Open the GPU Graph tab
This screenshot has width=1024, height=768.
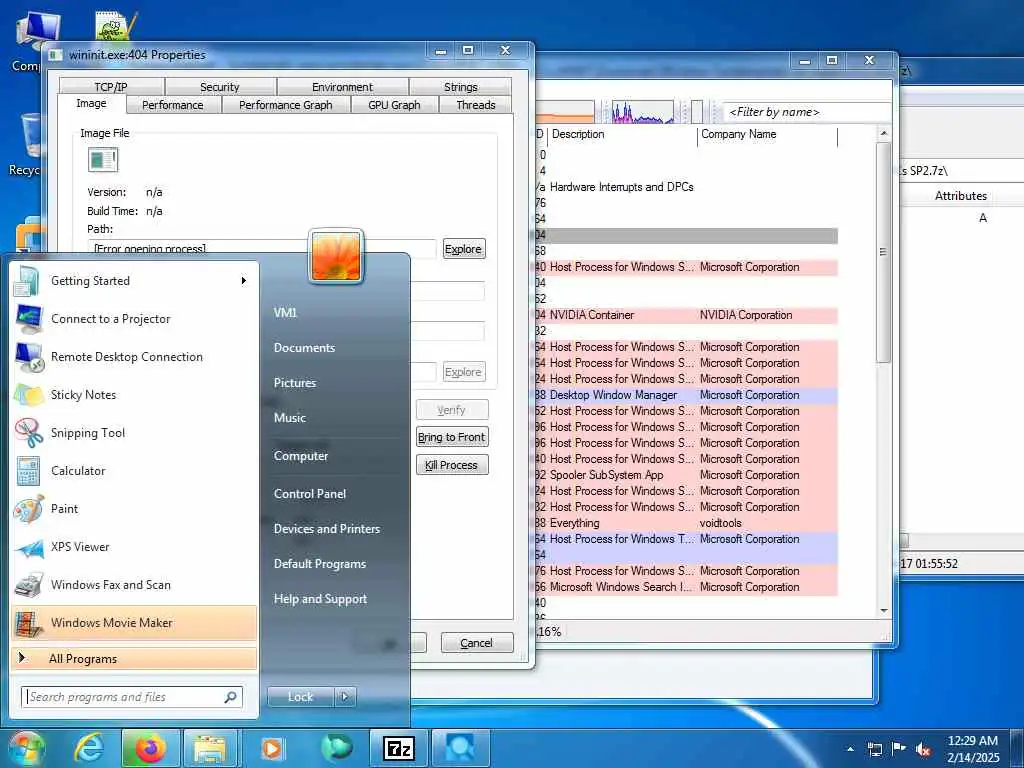(394, 104)
